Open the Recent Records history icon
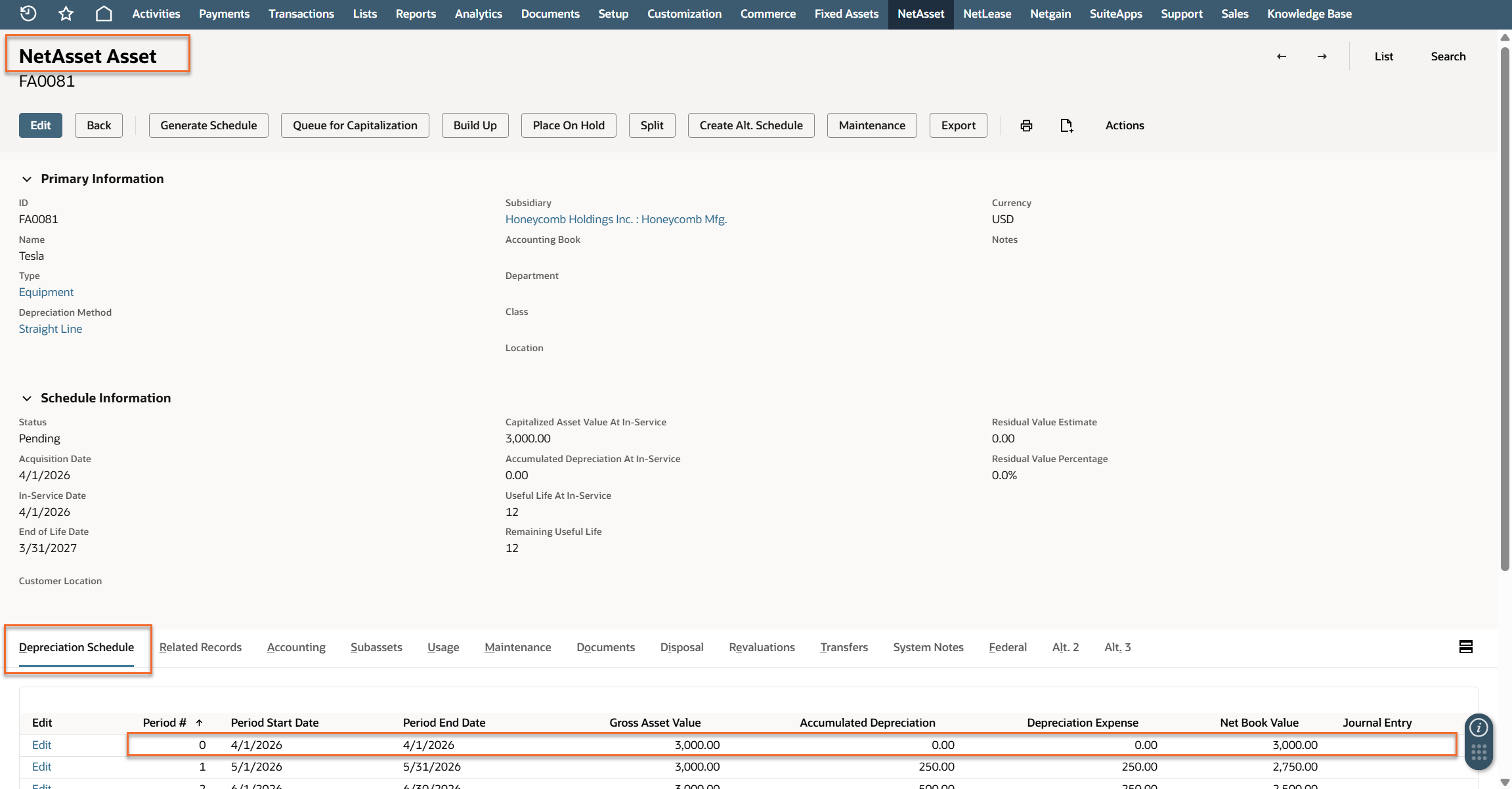The width and height of the screenshot is (1512, 789). coord(28,13)
